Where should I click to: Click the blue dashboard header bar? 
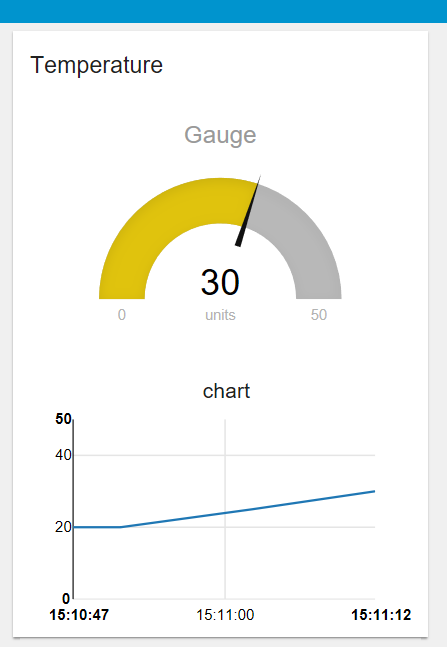coord(223,11)
